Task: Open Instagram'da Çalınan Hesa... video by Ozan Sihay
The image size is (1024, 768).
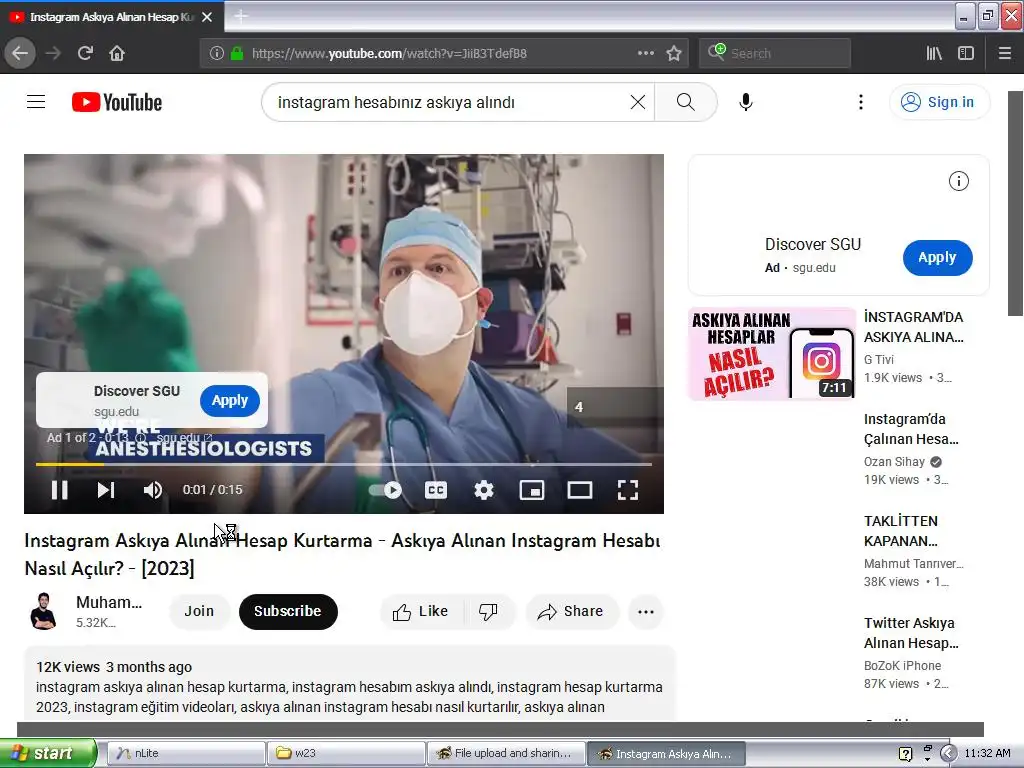Action: coord(911,428)
